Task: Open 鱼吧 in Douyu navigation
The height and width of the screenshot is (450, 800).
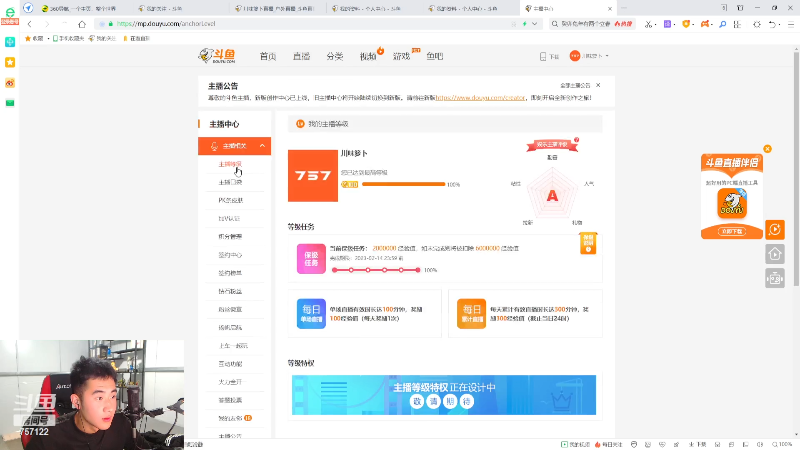Action: coord(435,56)
